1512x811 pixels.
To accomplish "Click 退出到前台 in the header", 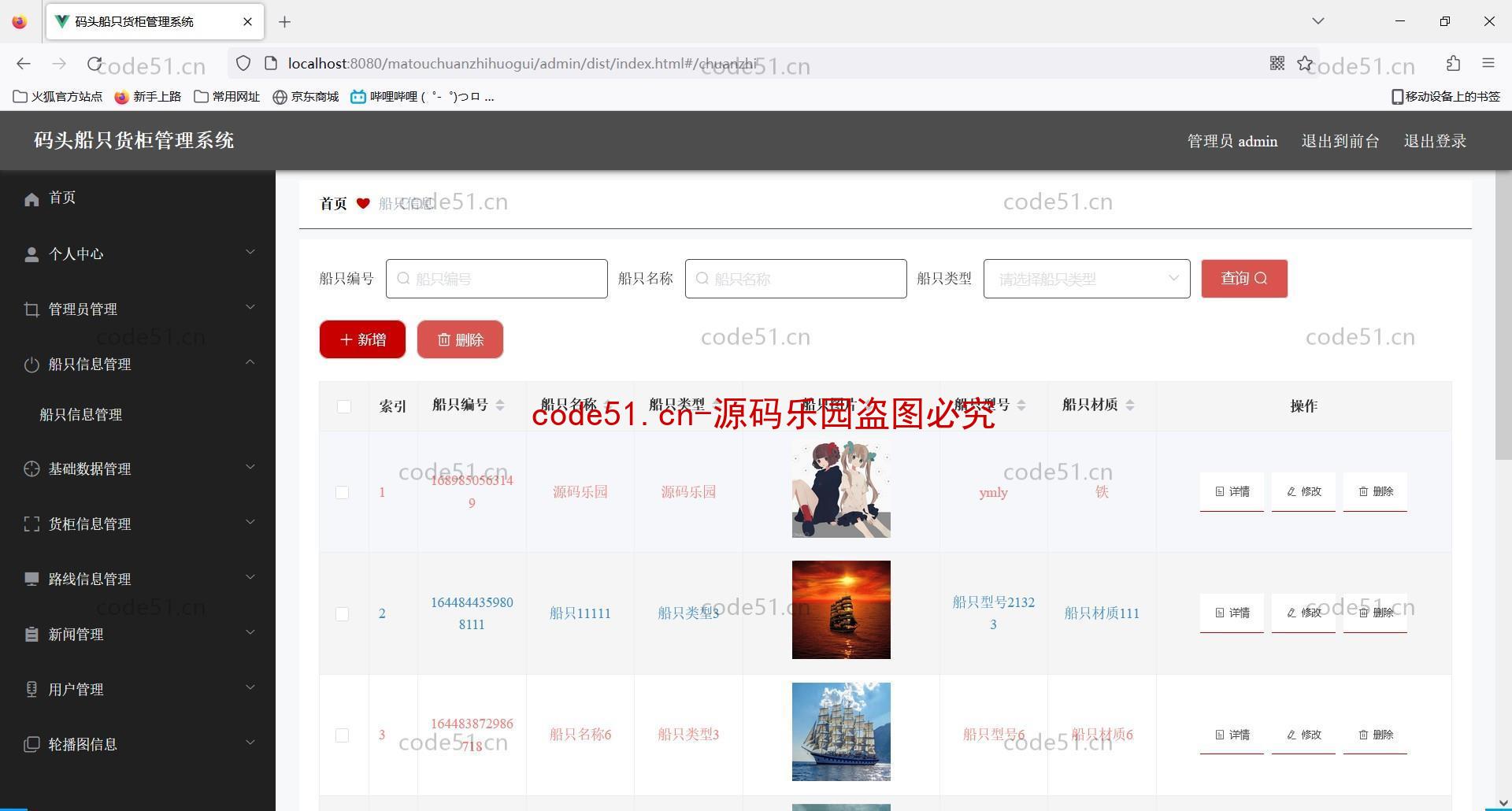I will point(1340,141).
